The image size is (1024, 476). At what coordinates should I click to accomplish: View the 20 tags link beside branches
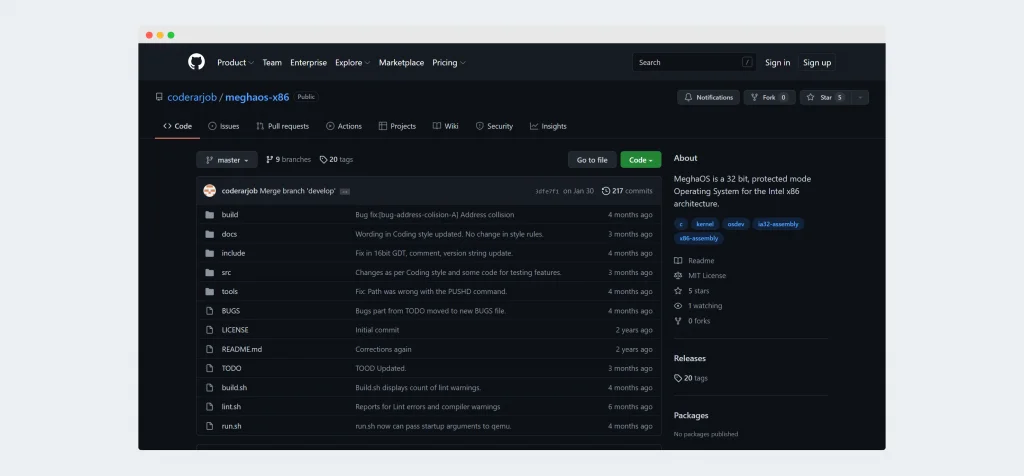[336, 159]
